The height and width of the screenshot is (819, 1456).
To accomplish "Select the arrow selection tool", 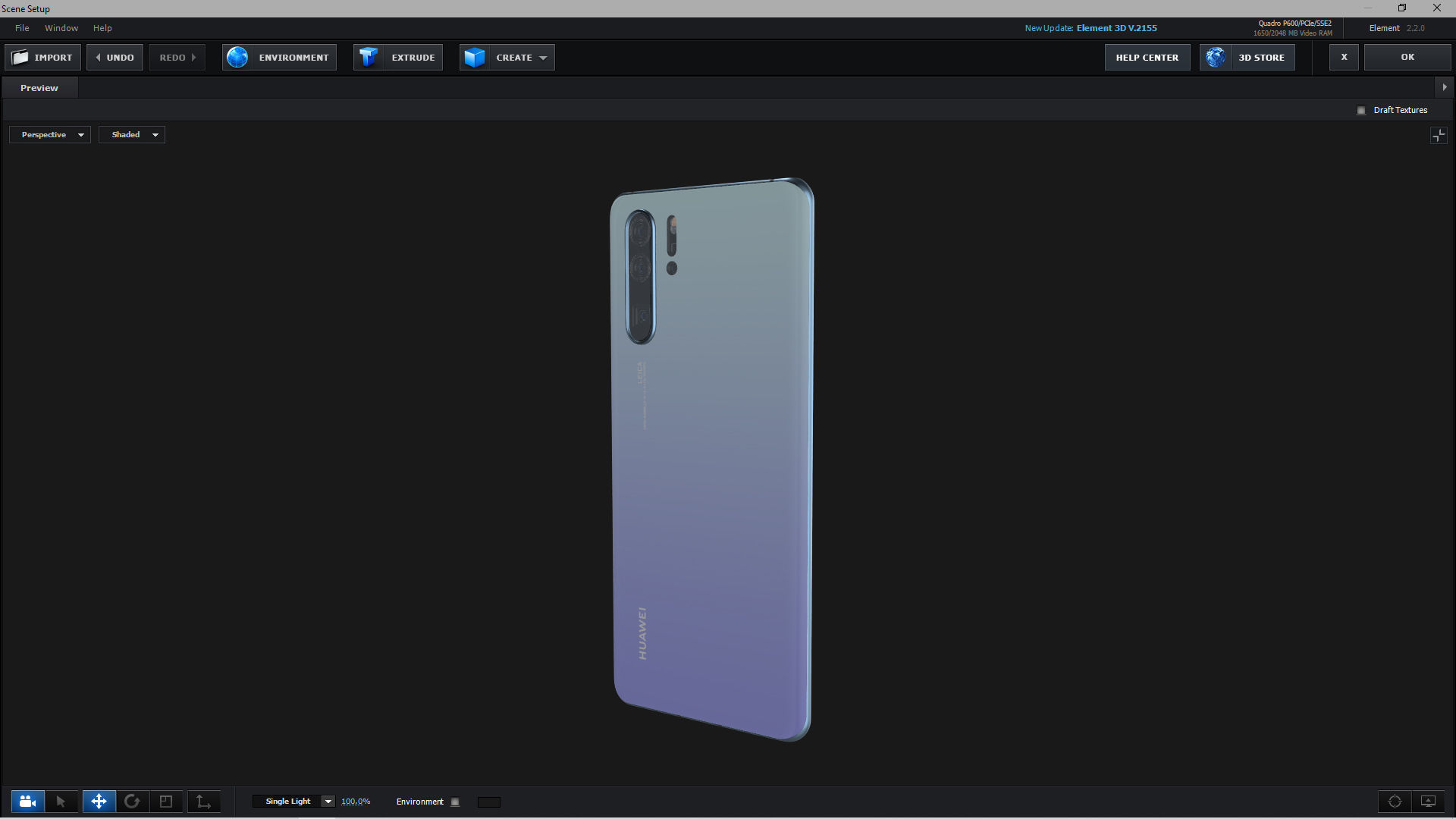I will pos(61,802).
